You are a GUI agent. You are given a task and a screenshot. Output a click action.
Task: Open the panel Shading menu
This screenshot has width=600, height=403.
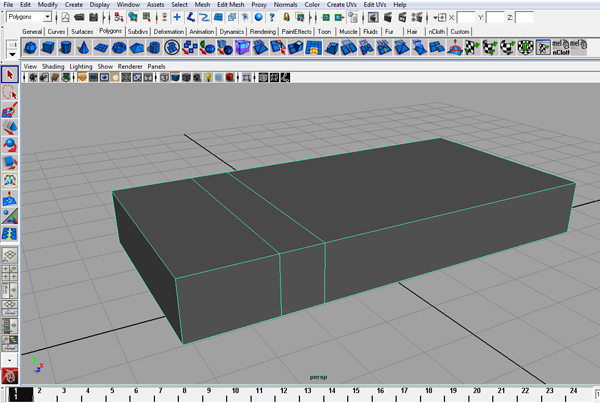coord(53,67)
